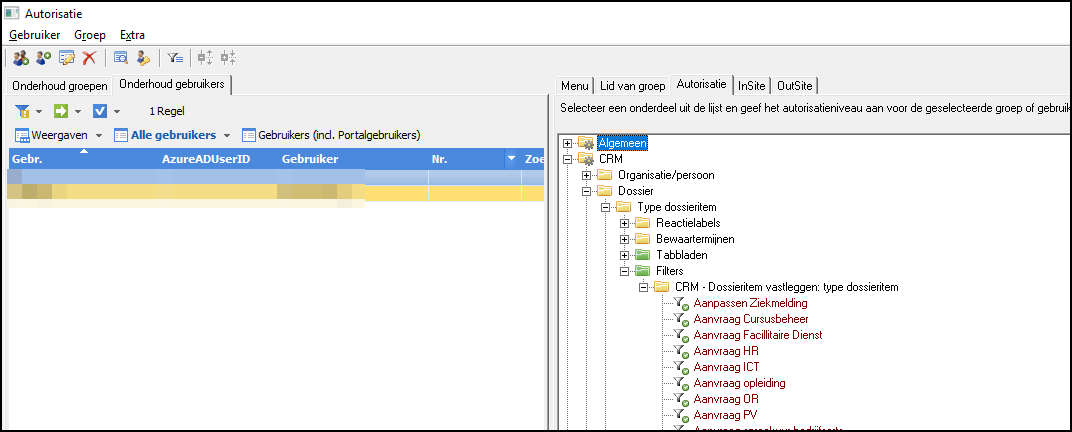Click the filter list toolbar icon
Viewport: 1072px width, 432px height.
pyautogui.click(x=175, y=59)
